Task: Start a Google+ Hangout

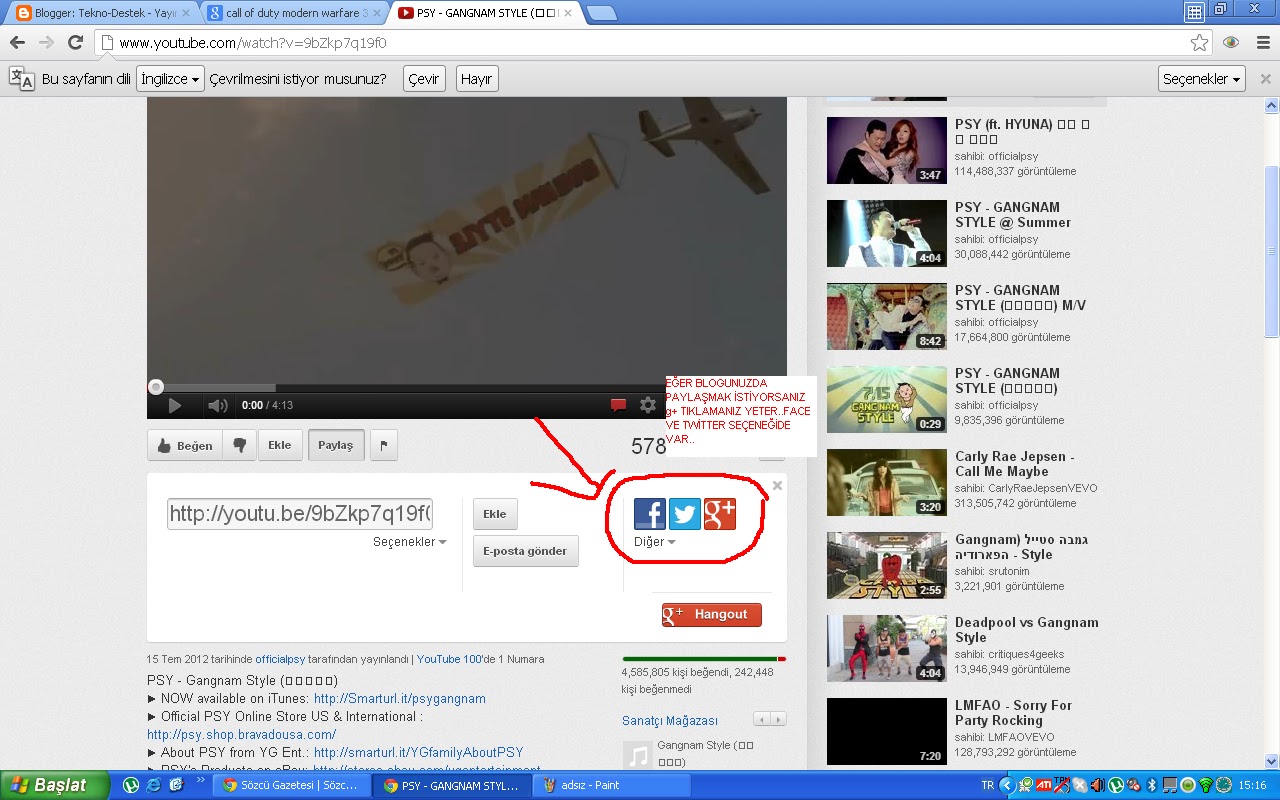Action: pyautogui.click(x=712, y=615)
